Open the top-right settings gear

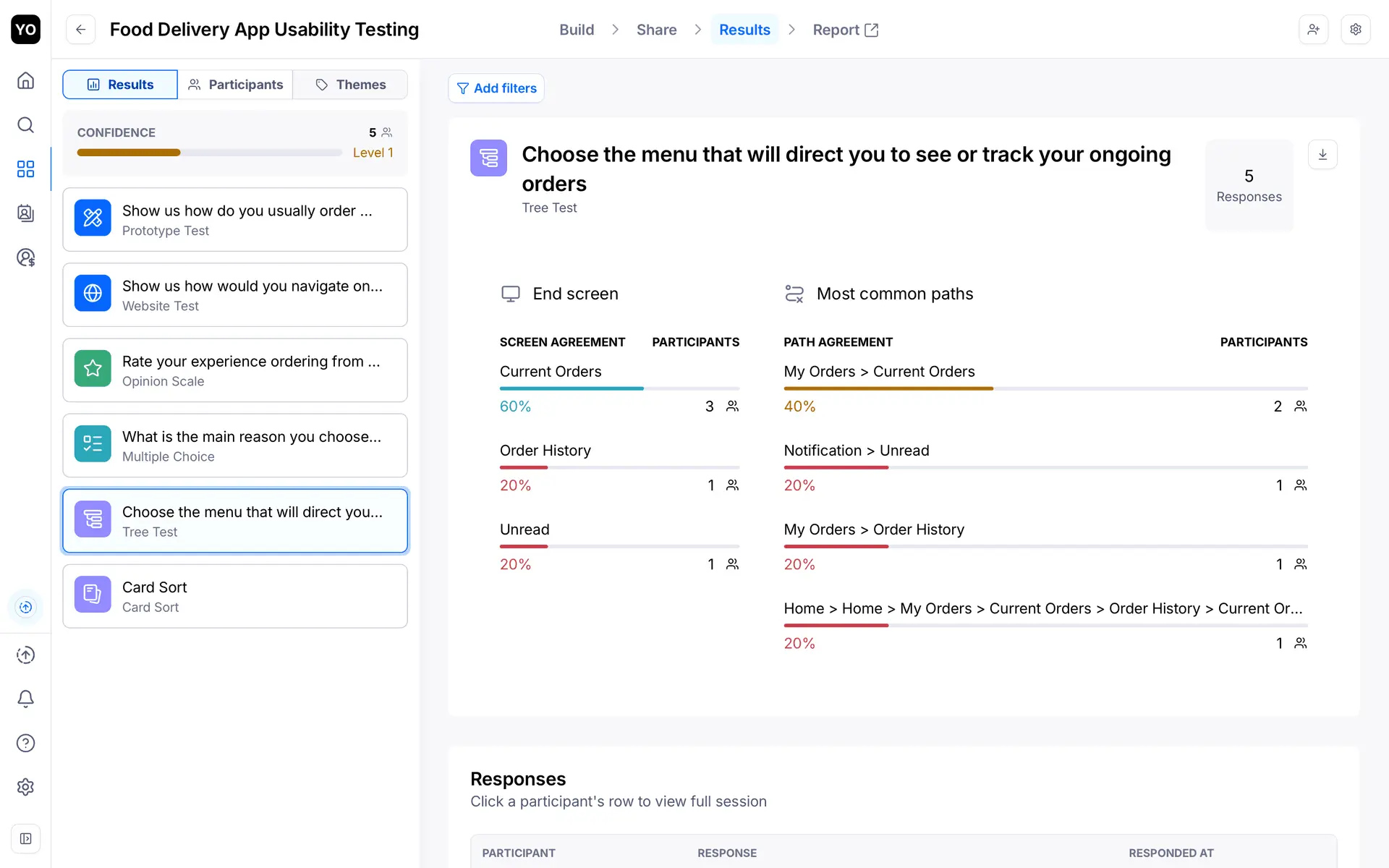(1356, 30)
